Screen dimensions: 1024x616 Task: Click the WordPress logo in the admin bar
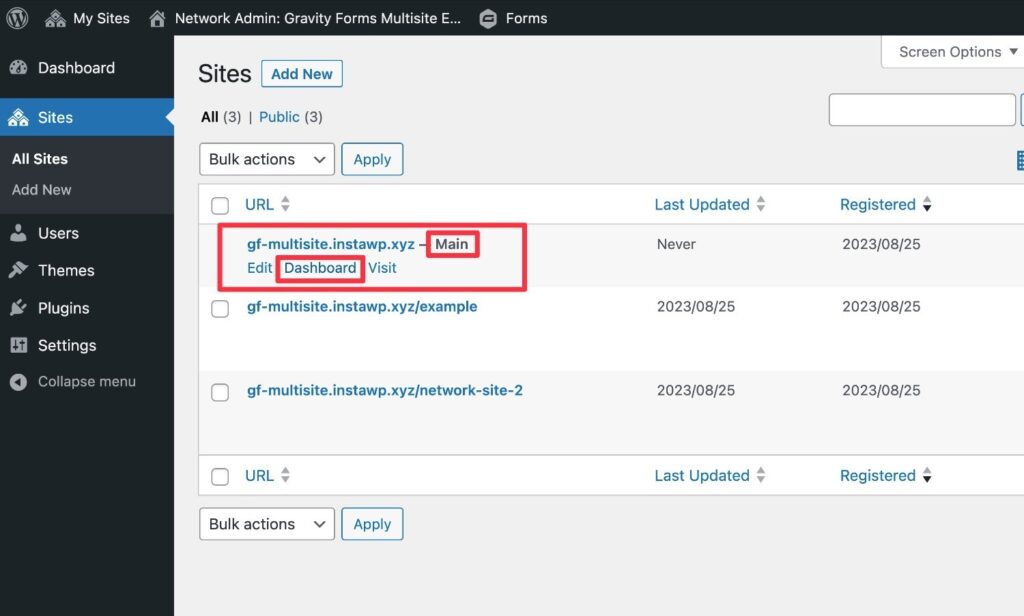click(x=16, y=17)
